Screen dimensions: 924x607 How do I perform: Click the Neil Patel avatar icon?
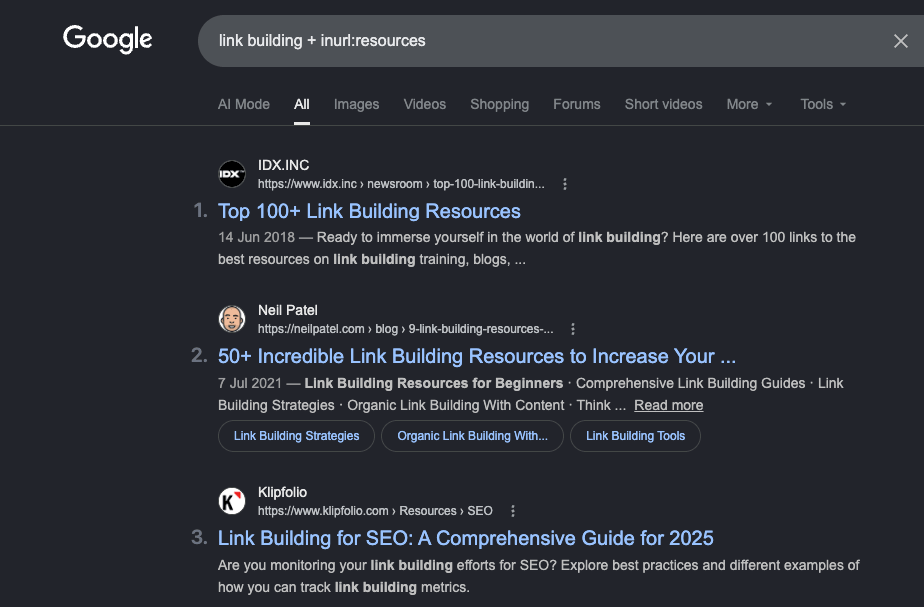[x=232, y=319]
